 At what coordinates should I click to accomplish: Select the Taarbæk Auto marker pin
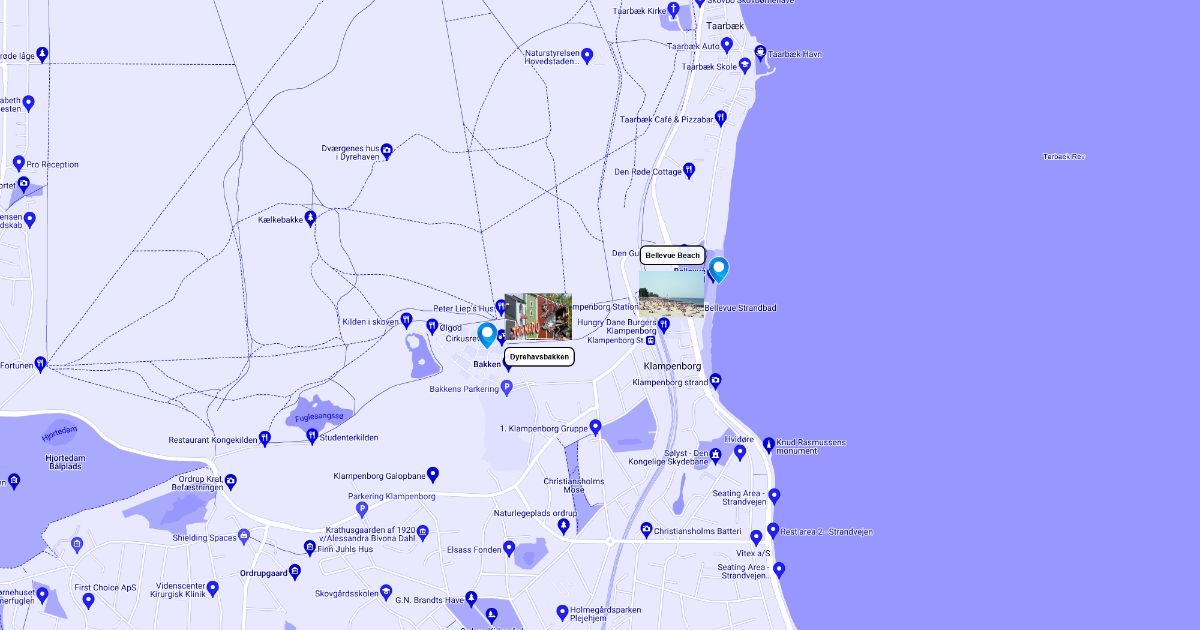click(x=727, y=45)
